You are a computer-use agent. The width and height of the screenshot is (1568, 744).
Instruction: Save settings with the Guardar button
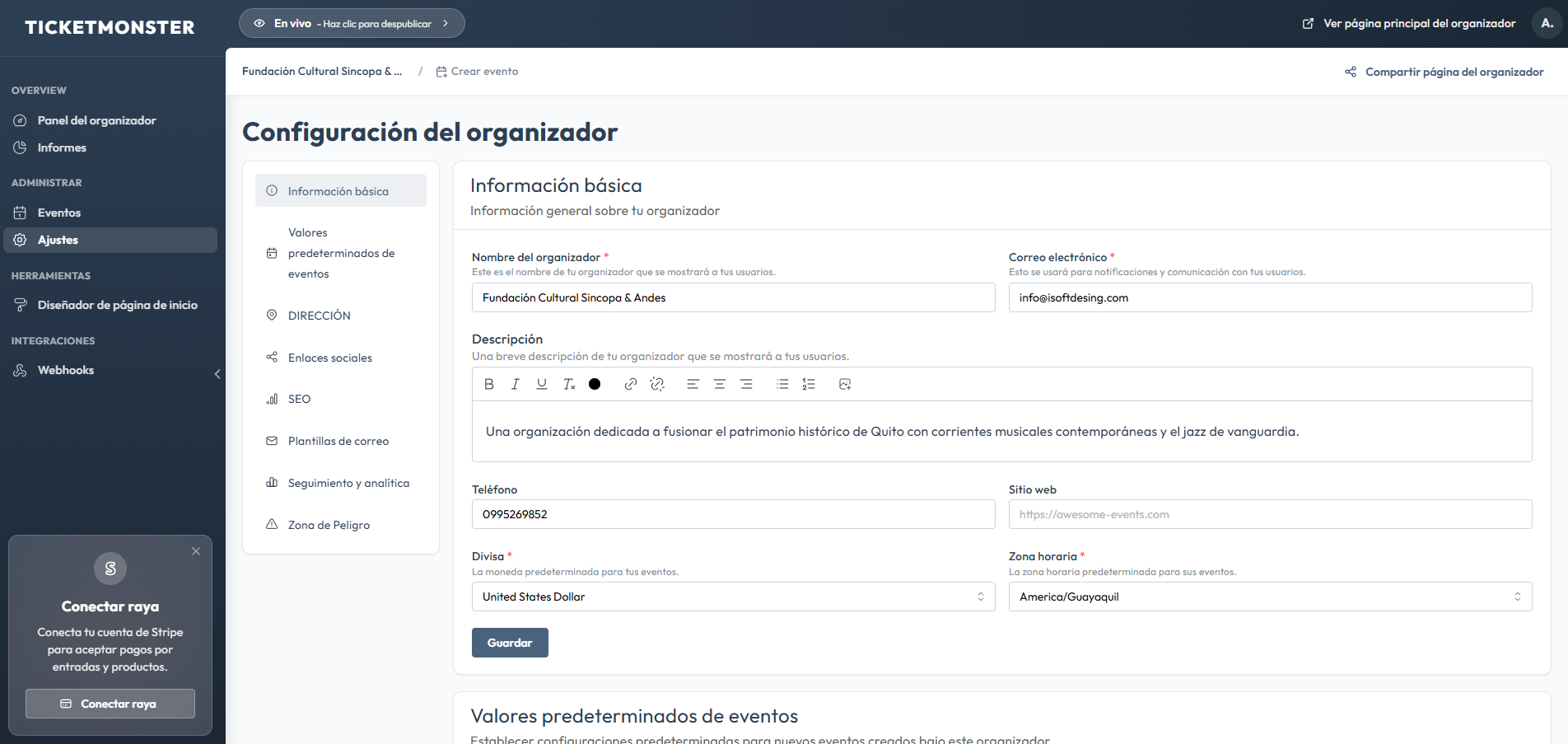(510, 643)
